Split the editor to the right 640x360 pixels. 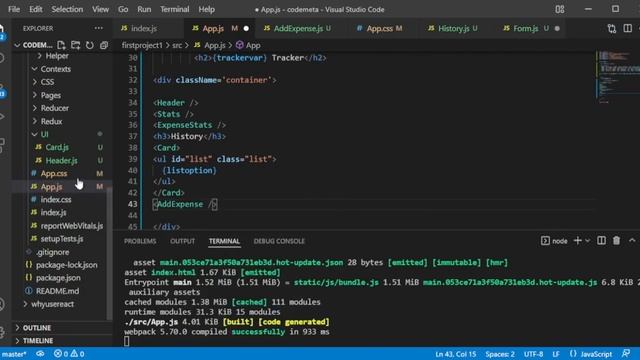tap(627, 28)
